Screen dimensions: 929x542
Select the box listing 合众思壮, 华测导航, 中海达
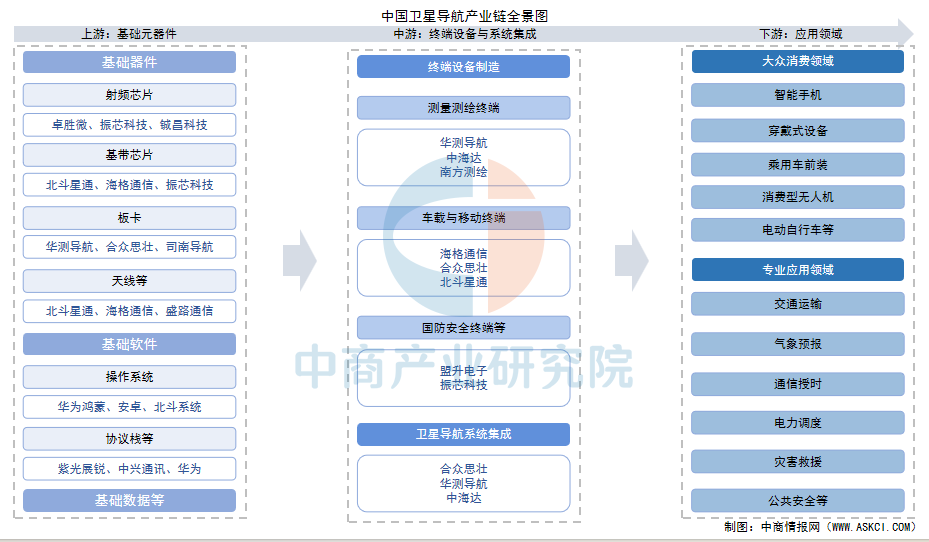[463, 483]
